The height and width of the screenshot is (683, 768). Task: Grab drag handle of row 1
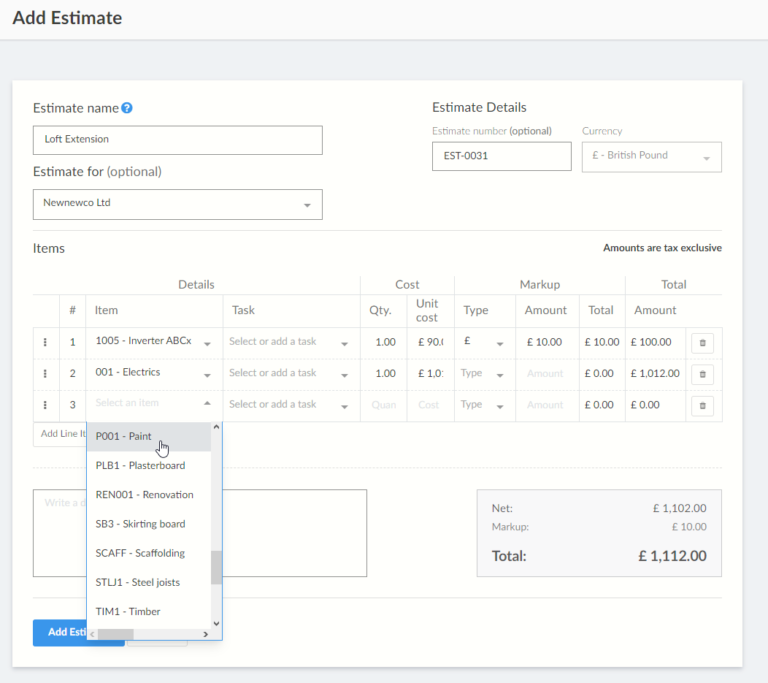45,342
